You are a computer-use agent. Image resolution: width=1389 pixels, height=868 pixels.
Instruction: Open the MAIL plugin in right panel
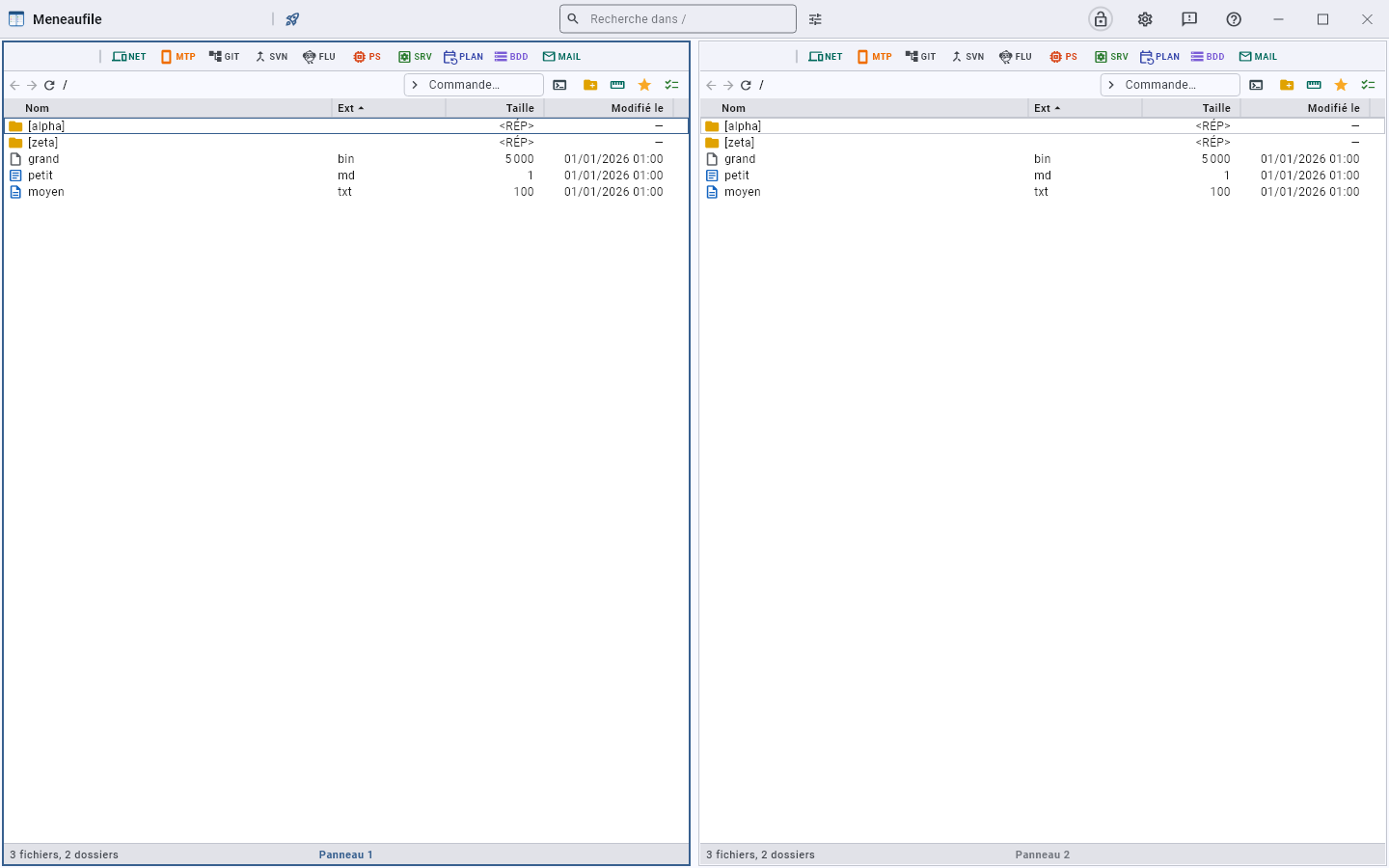(1258, 57)
